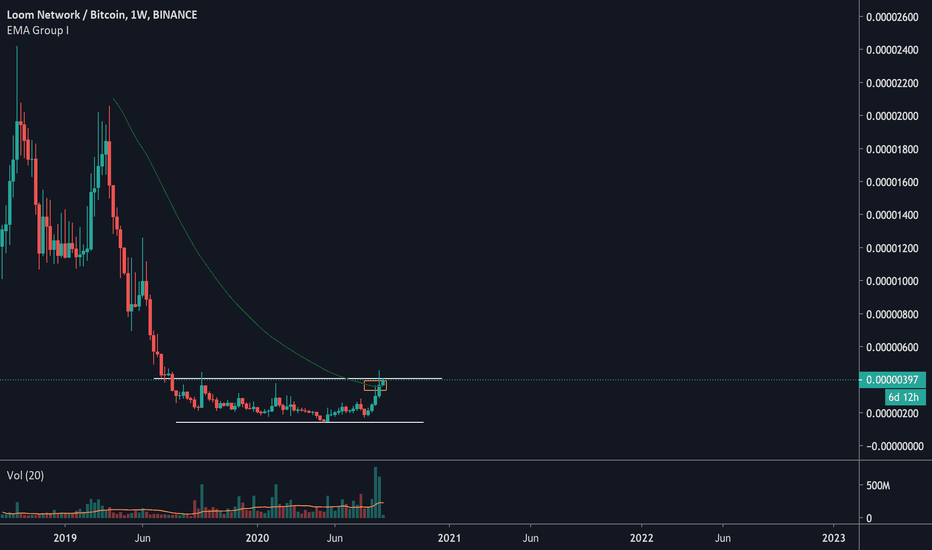The width and height of the screenshot is (932, 550).
Task: Click the 0.00001200 price axis label
Action: point(892,248)
